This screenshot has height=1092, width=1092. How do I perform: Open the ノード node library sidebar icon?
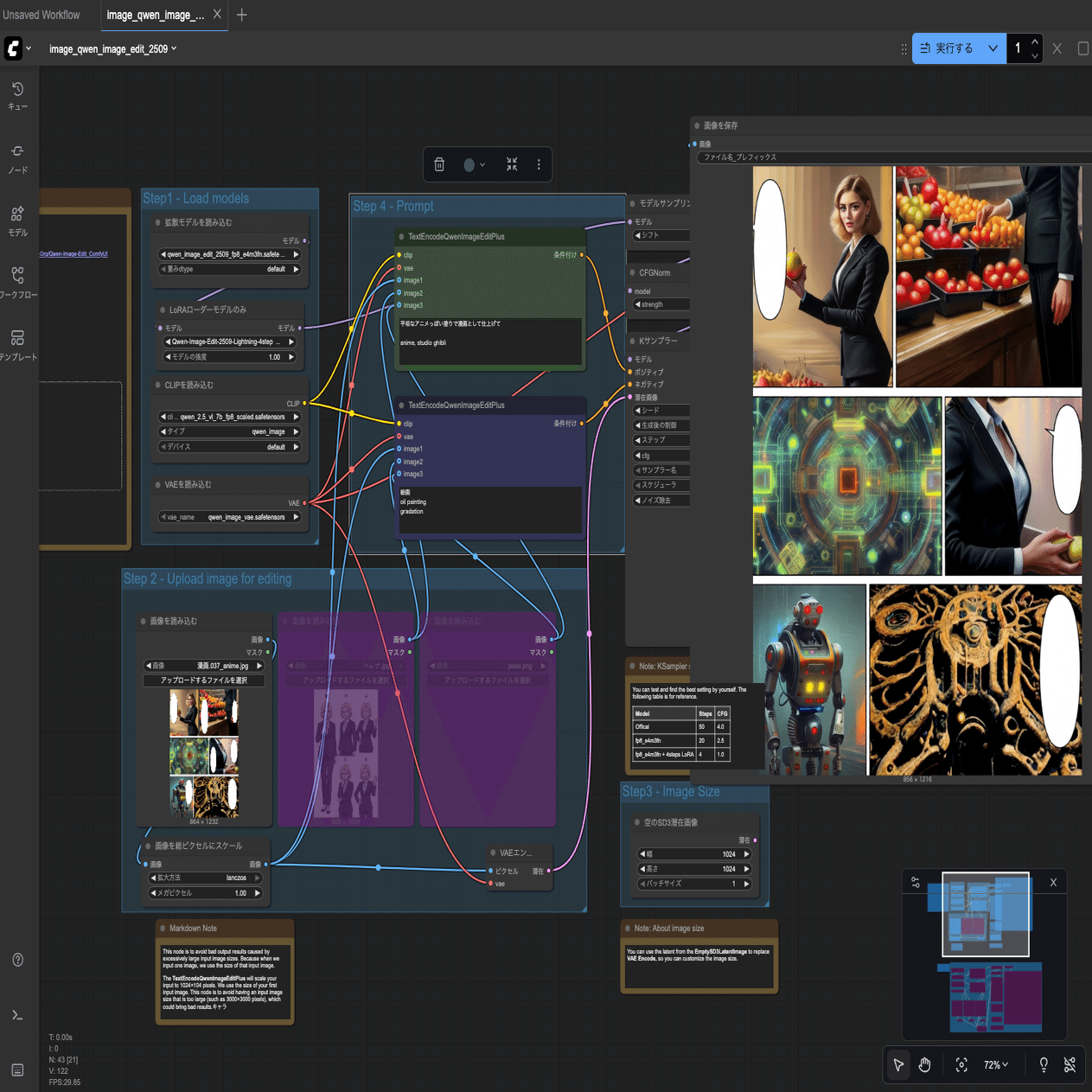[x=17, y=158]
